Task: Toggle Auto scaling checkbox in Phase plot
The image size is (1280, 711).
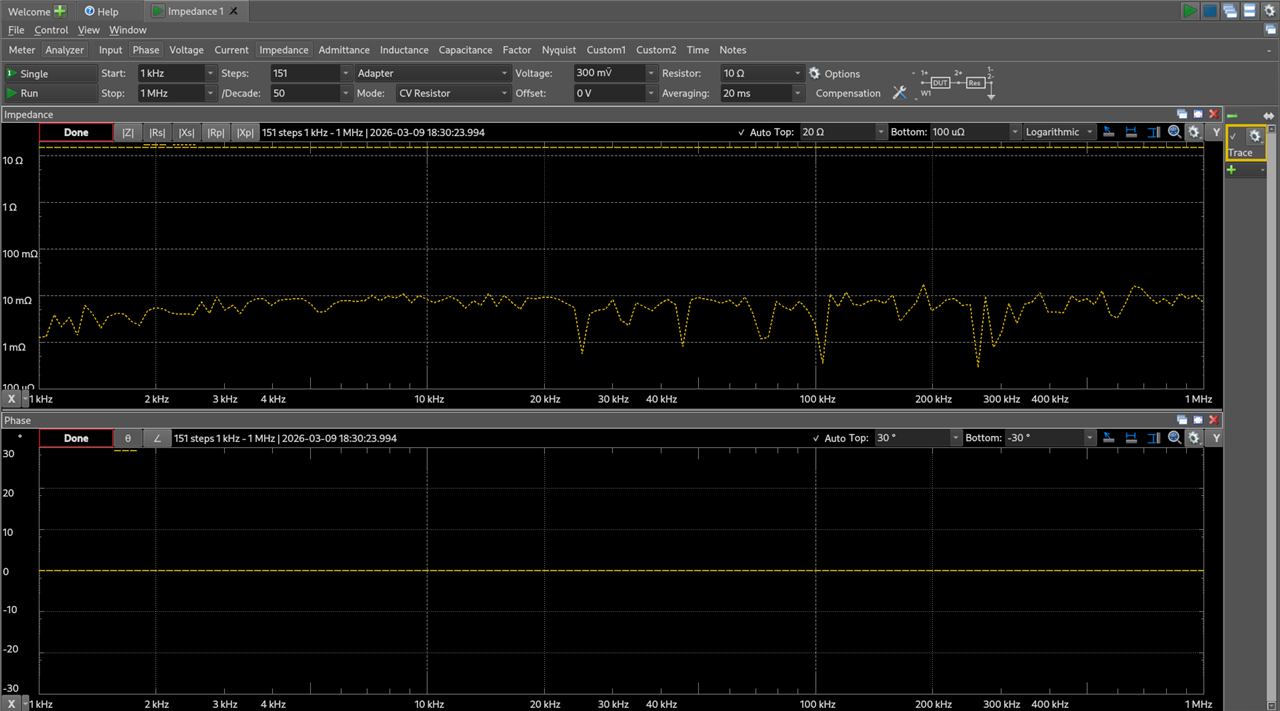Action: [x=815, y=438]
